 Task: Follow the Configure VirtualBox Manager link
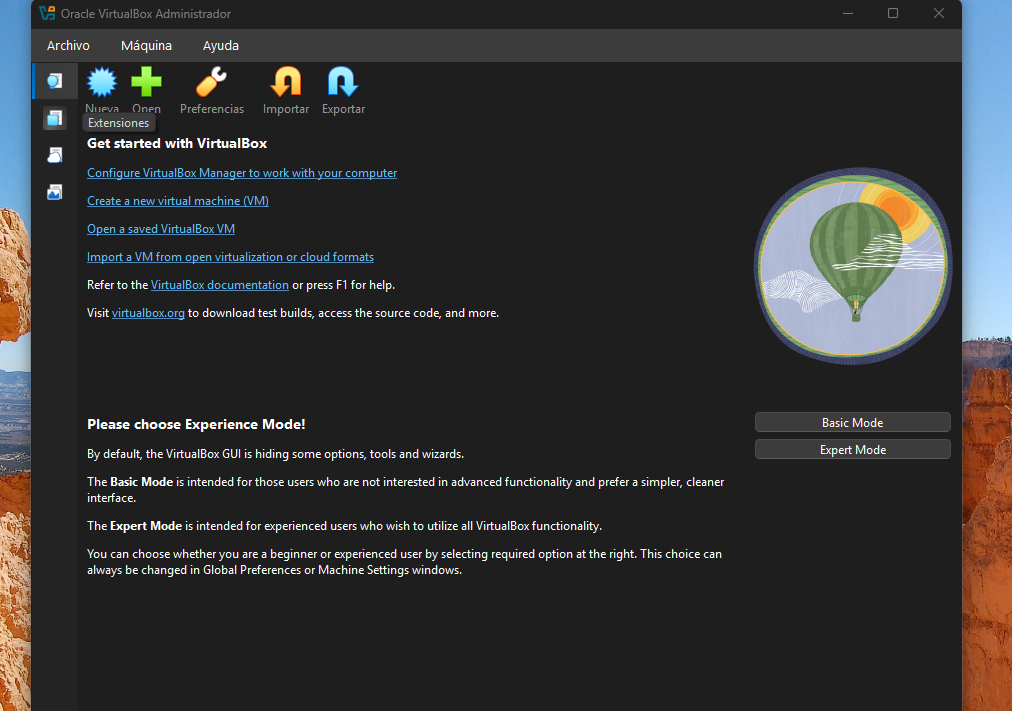(x=242, y=173)
